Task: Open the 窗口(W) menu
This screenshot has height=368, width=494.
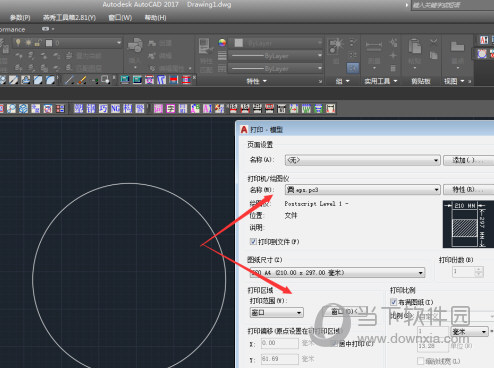Action: coord(120,18)
